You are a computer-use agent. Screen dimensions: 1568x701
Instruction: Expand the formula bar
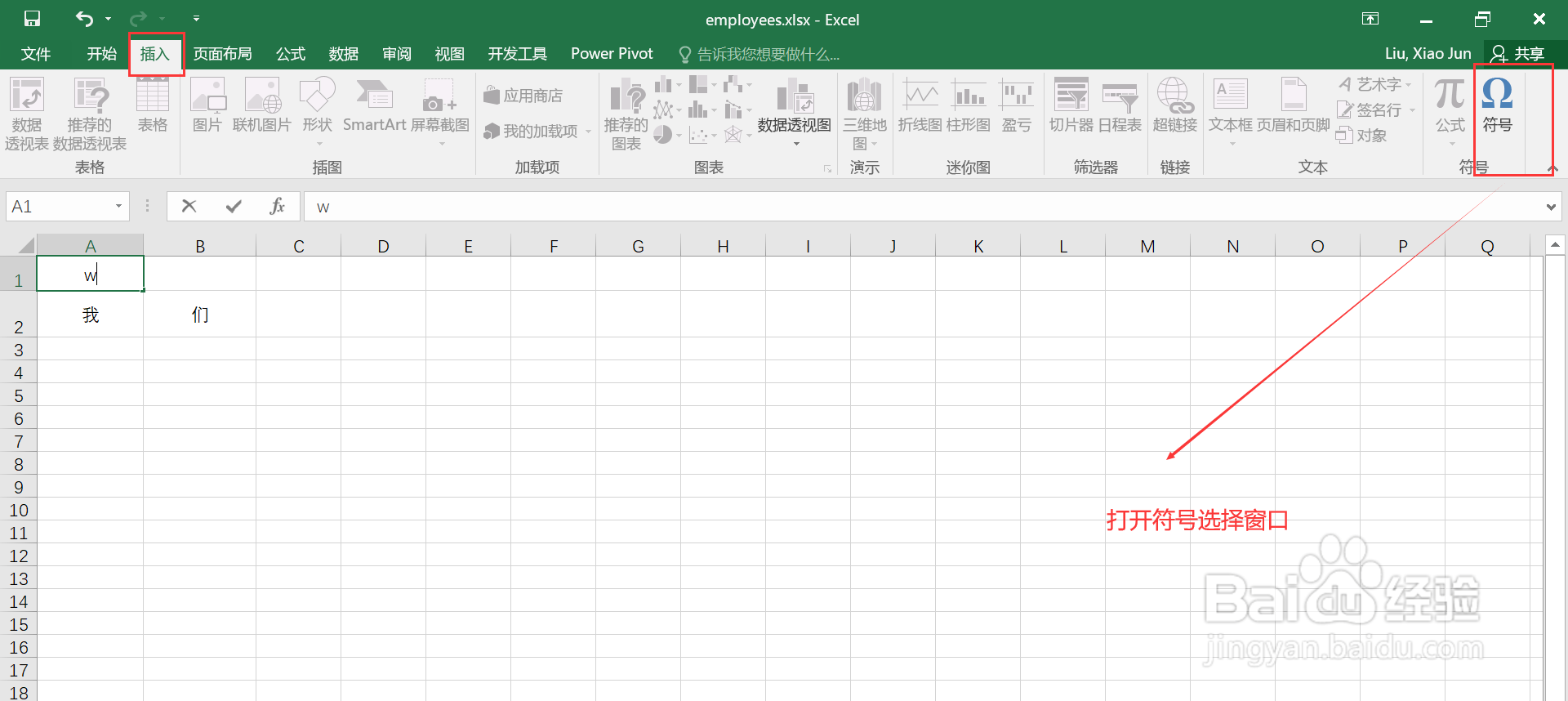click(1551, 207)
